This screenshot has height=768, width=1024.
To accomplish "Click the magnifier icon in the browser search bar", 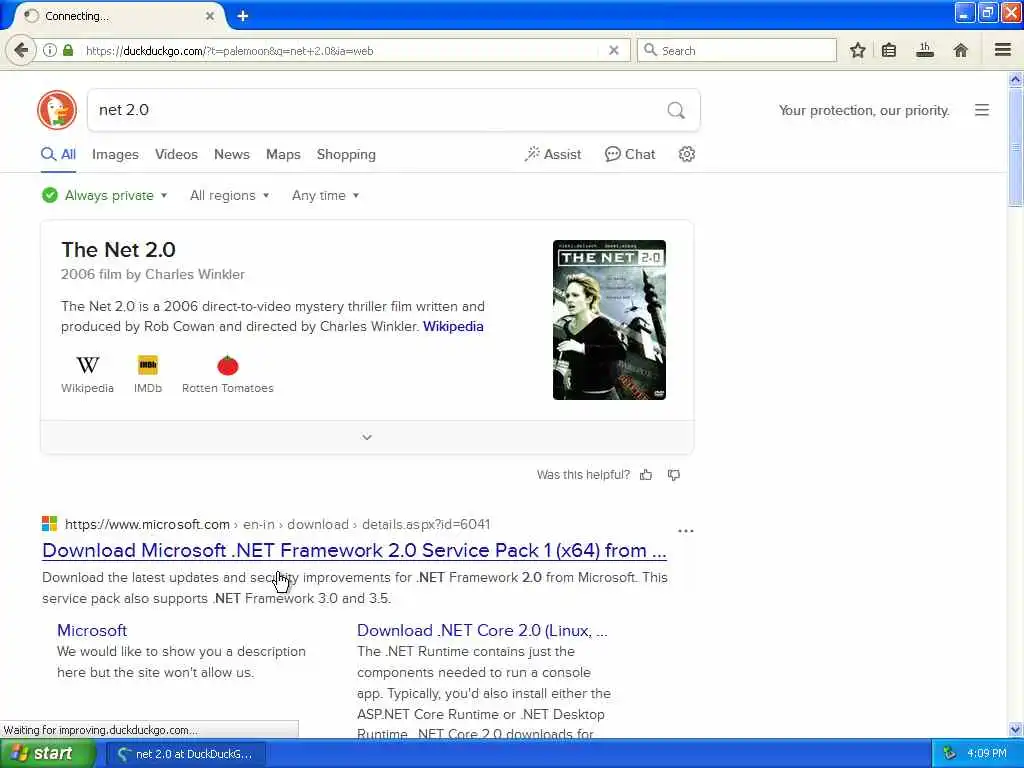I will pyautogui.click(x=650, y=50).
